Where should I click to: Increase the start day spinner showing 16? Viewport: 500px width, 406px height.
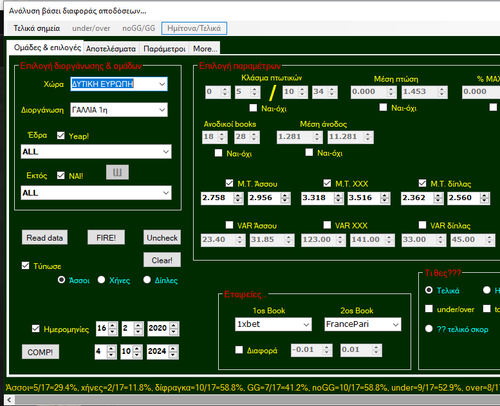tap(113, 325)
